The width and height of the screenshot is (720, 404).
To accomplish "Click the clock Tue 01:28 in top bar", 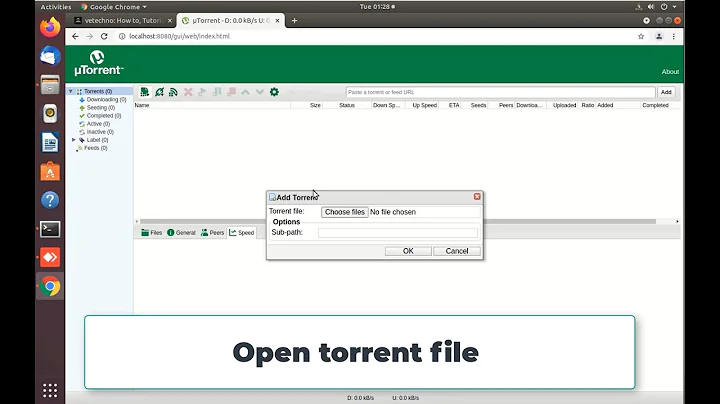I will 377,7.
